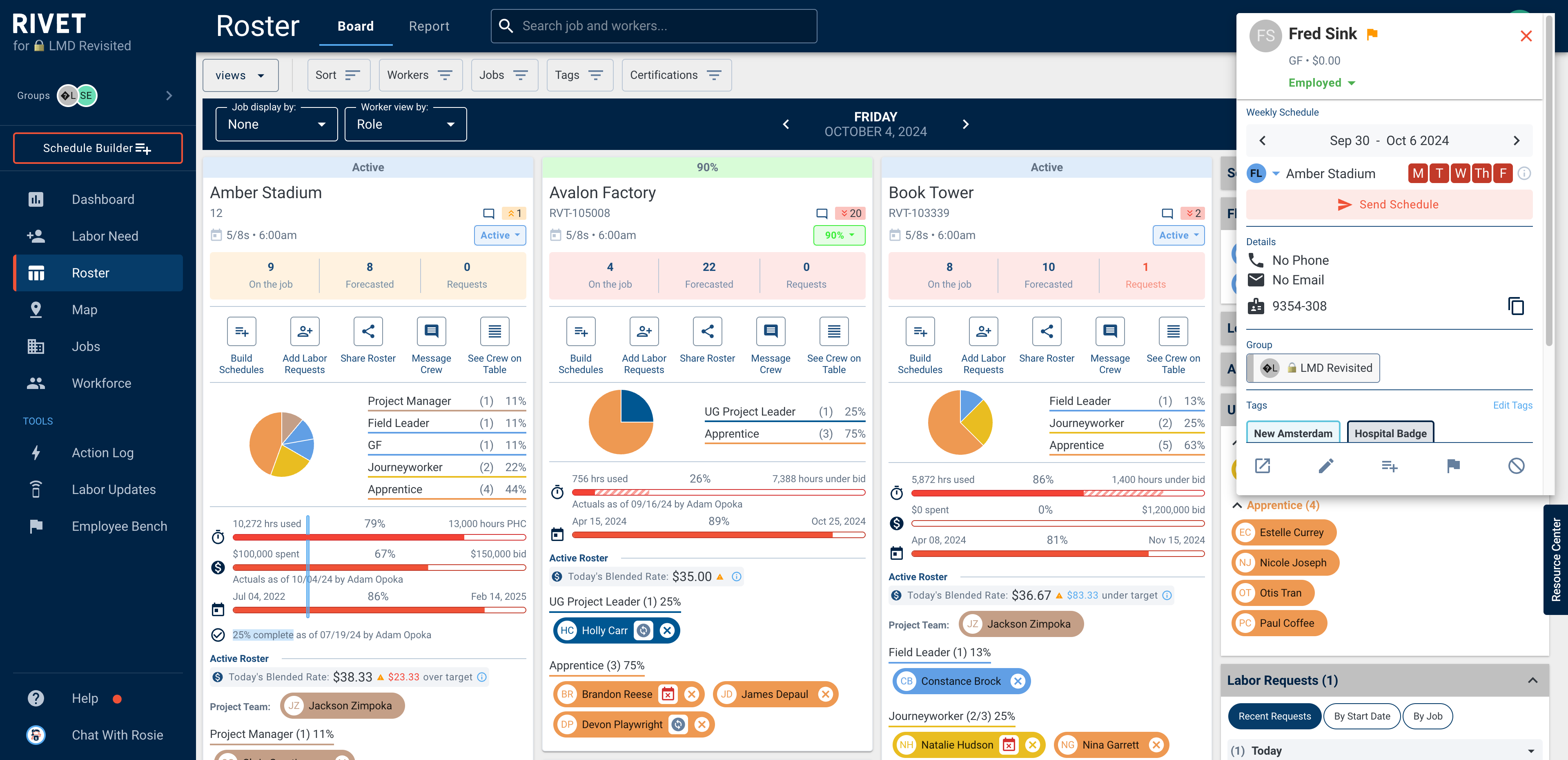Click flag icon in Fred Sink action row
The height and width of the screenshot is (760, 1568).
pyautogui.click(x=1453, y=466)
